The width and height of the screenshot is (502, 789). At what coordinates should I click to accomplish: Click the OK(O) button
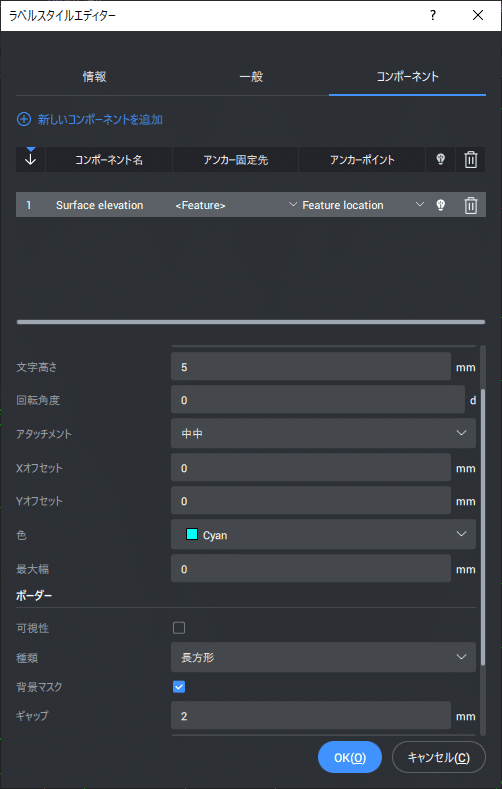click(x=350, y=757)
